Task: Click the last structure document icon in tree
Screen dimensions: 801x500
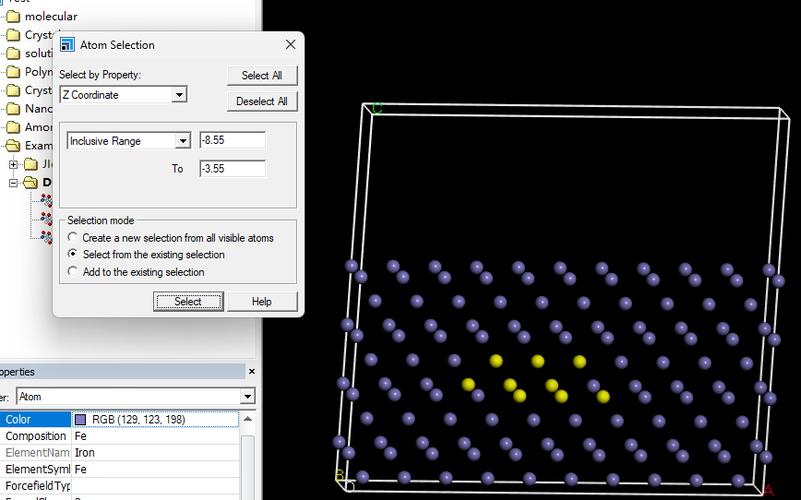Action: coord(46,237)
